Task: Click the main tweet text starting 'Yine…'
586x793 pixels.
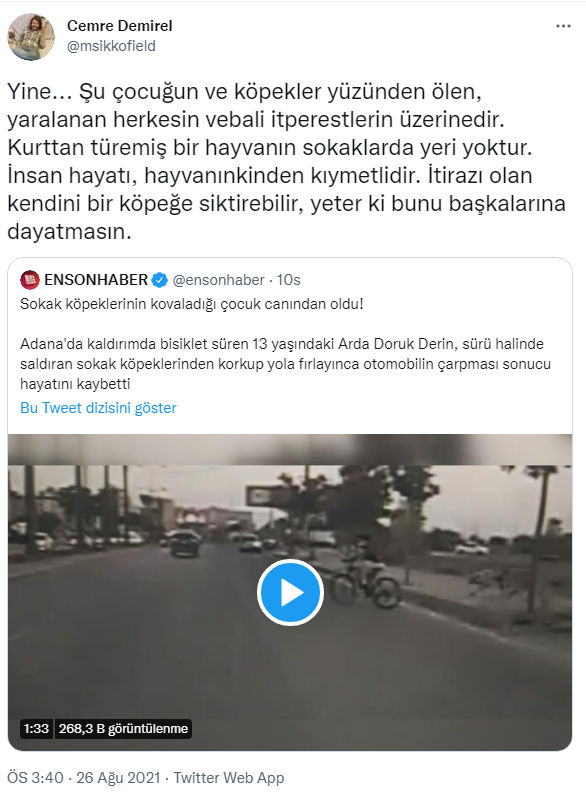Action: click(x=286, y=161)
